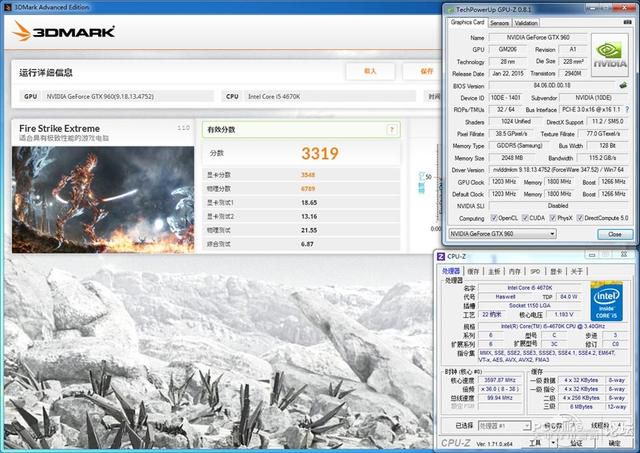
Task: Click the GPU-Z GPU value GM206
Action: coord(507,49)
